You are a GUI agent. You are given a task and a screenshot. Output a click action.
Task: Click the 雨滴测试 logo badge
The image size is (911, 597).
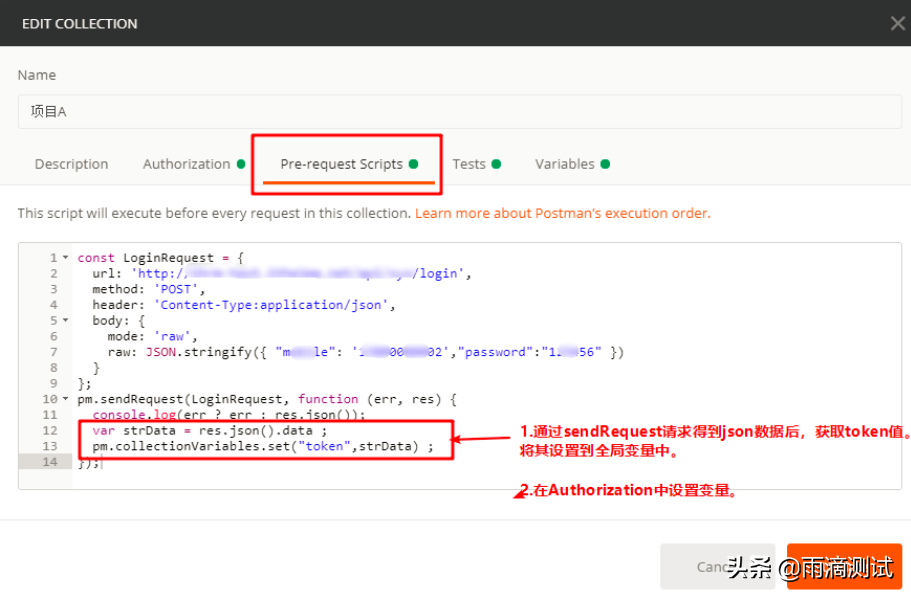click(x=843, y=566)
